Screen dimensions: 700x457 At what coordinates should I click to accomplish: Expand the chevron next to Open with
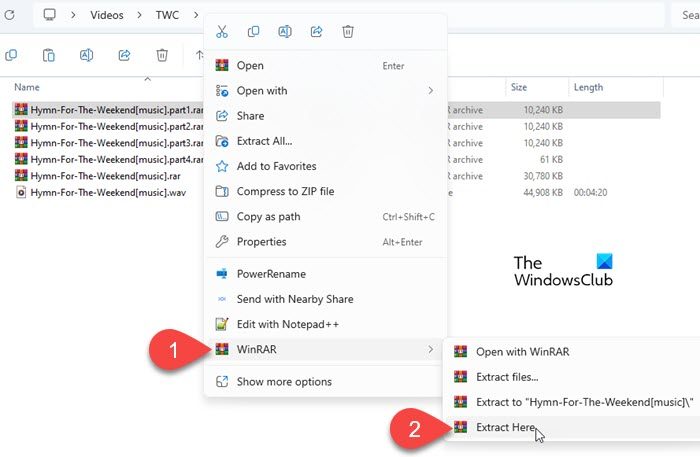pos(430,91)
